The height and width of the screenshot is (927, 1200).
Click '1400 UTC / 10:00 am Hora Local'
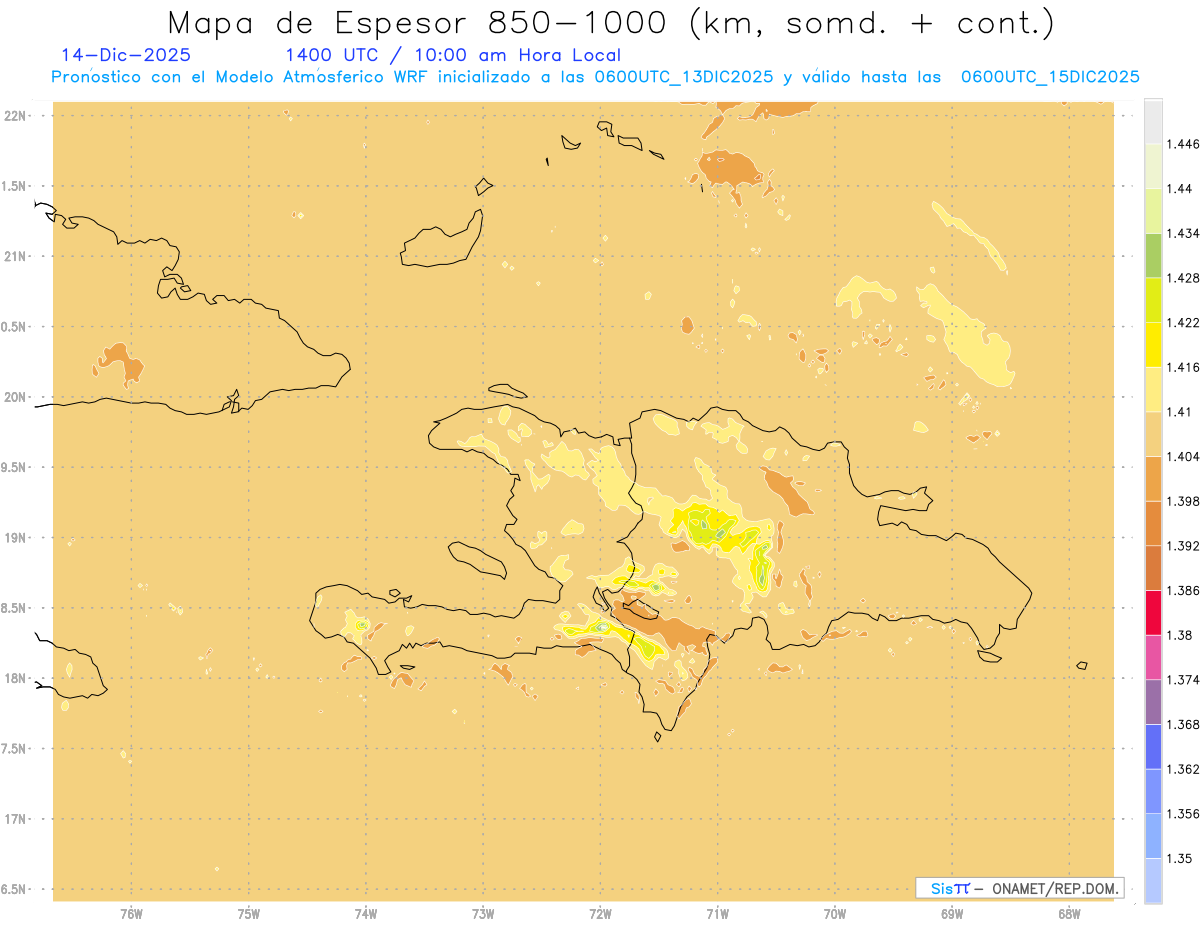click(453, 55)
